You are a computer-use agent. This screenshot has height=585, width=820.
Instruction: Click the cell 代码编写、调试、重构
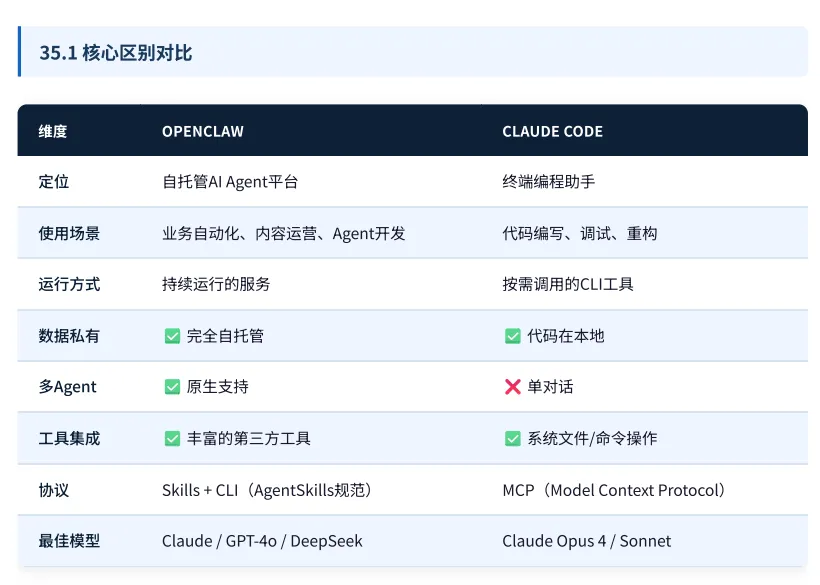(579, 233)
